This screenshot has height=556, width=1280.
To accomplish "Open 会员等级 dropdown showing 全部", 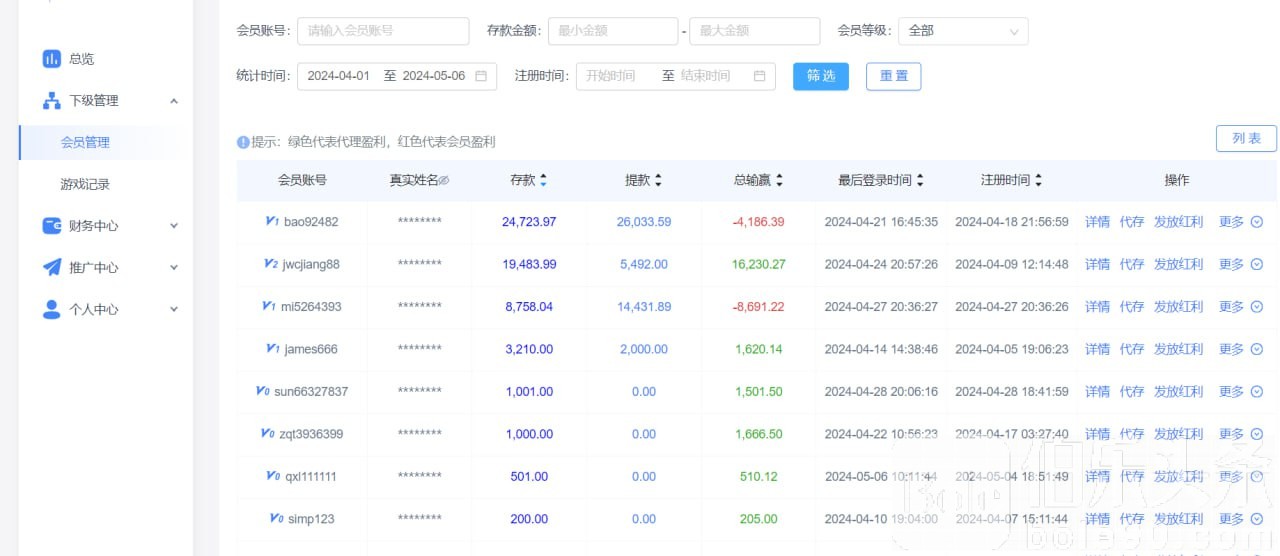I will [x=963, y=31].
